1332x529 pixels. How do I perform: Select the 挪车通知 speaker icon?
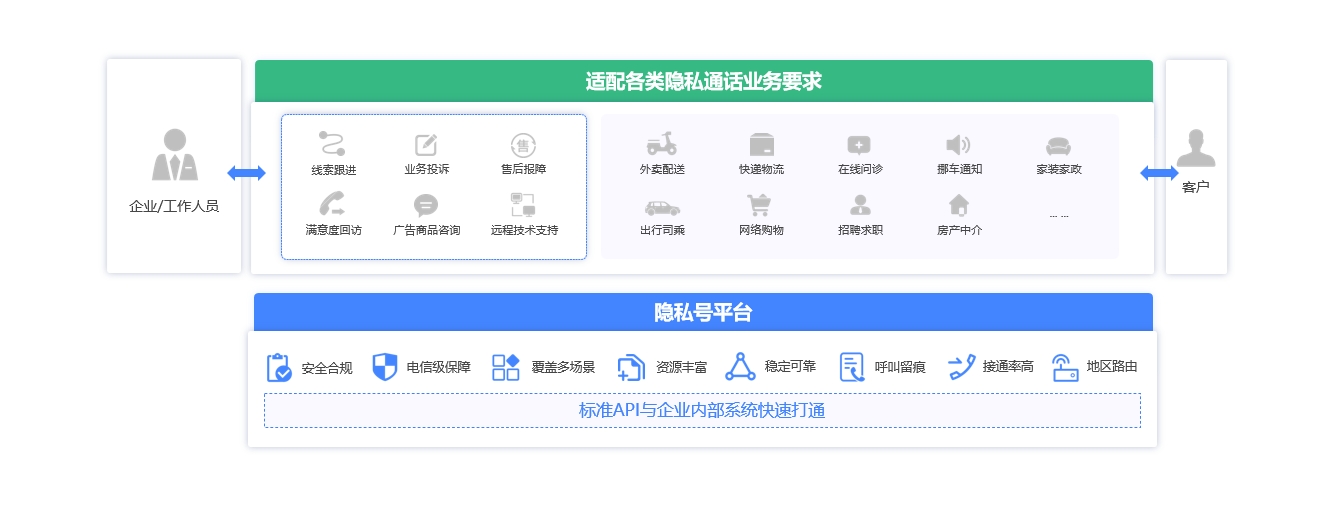pyautogui.click(x=958, y=144)
